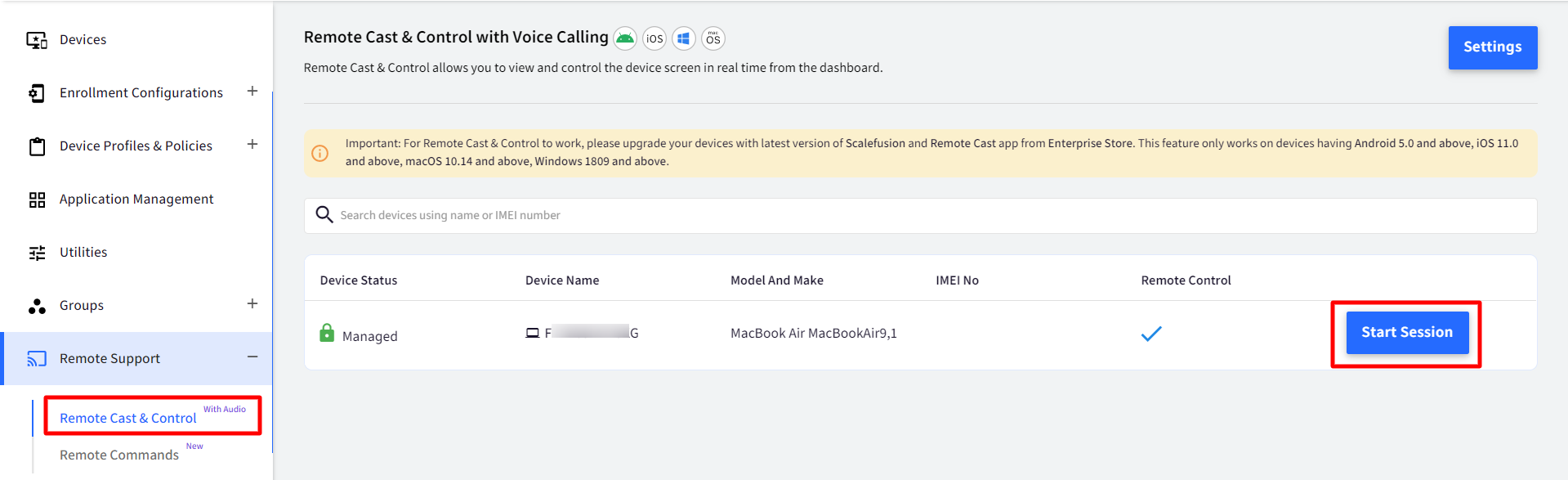Click the Enrollment Configurations icon
1568x480 pixels.
pos(37,93)
